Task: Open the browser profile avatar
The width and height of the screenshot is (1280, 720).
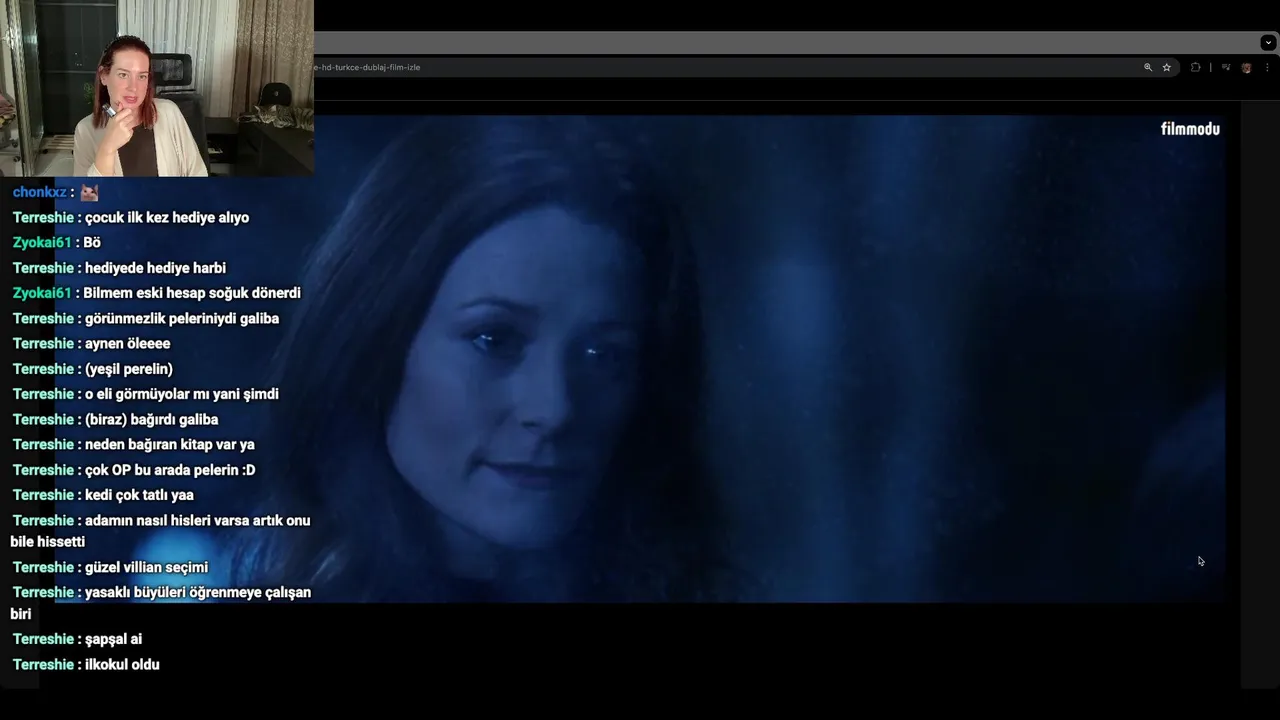Action: [x=1246, y=67]
